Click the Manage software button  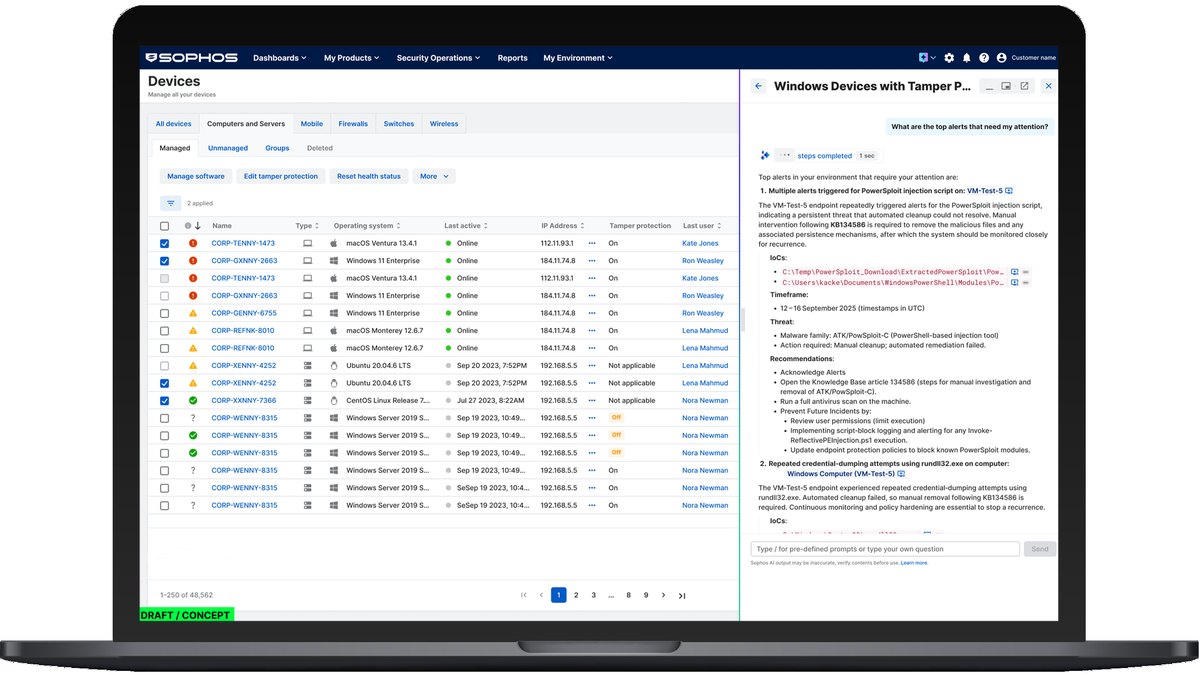click(x=196, y=176)
